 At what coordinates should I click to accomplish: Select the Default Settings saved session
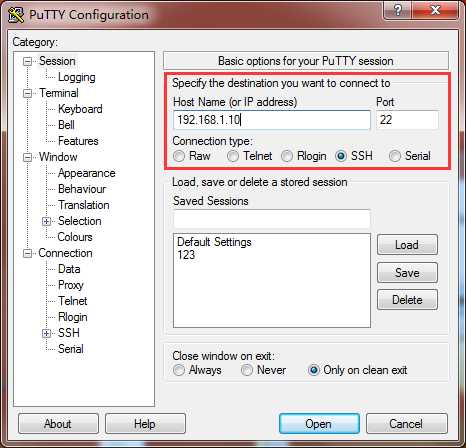tap(214, 242)
